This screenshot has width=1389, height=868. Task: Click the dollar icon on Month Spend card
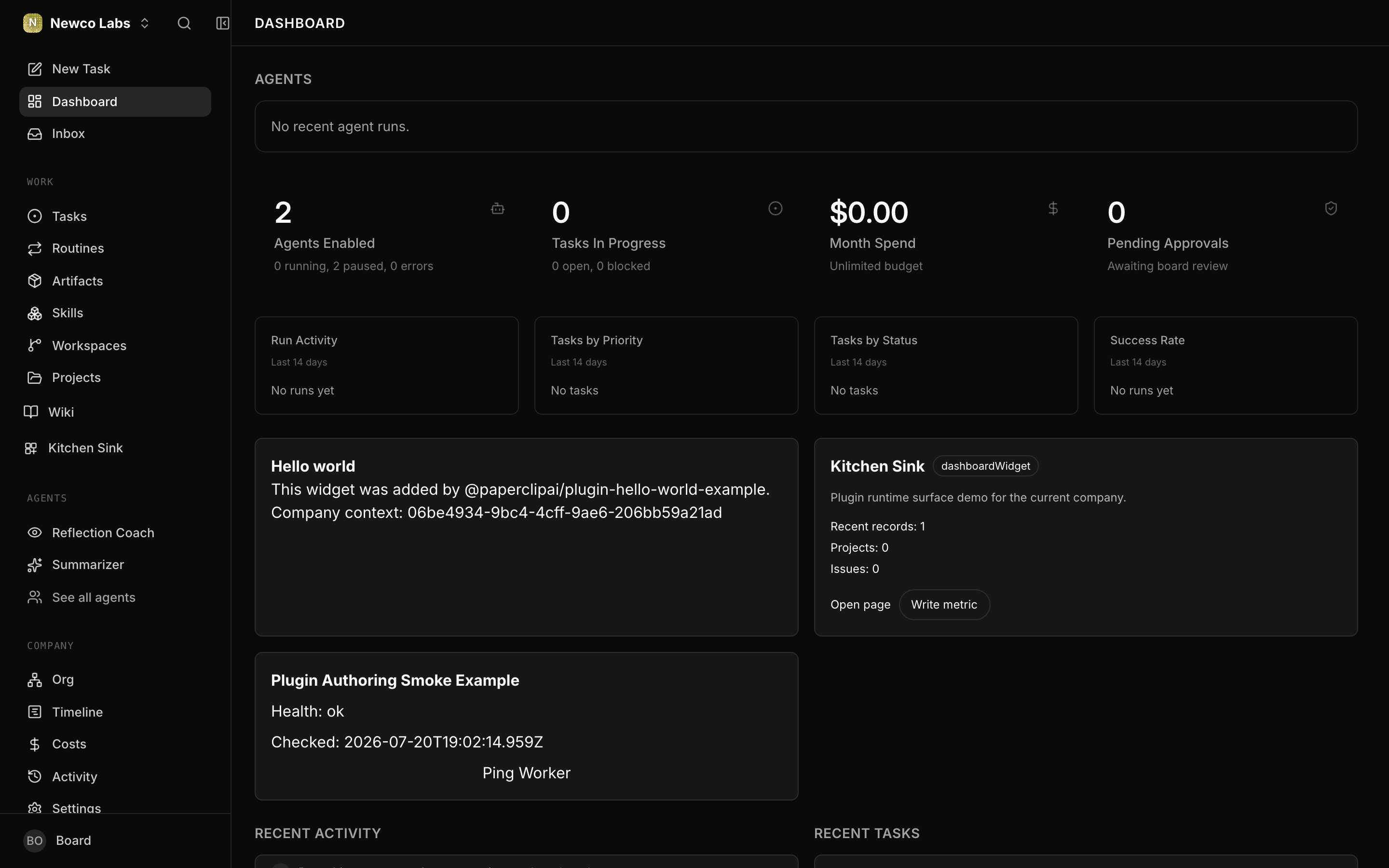pos(1053,208)
